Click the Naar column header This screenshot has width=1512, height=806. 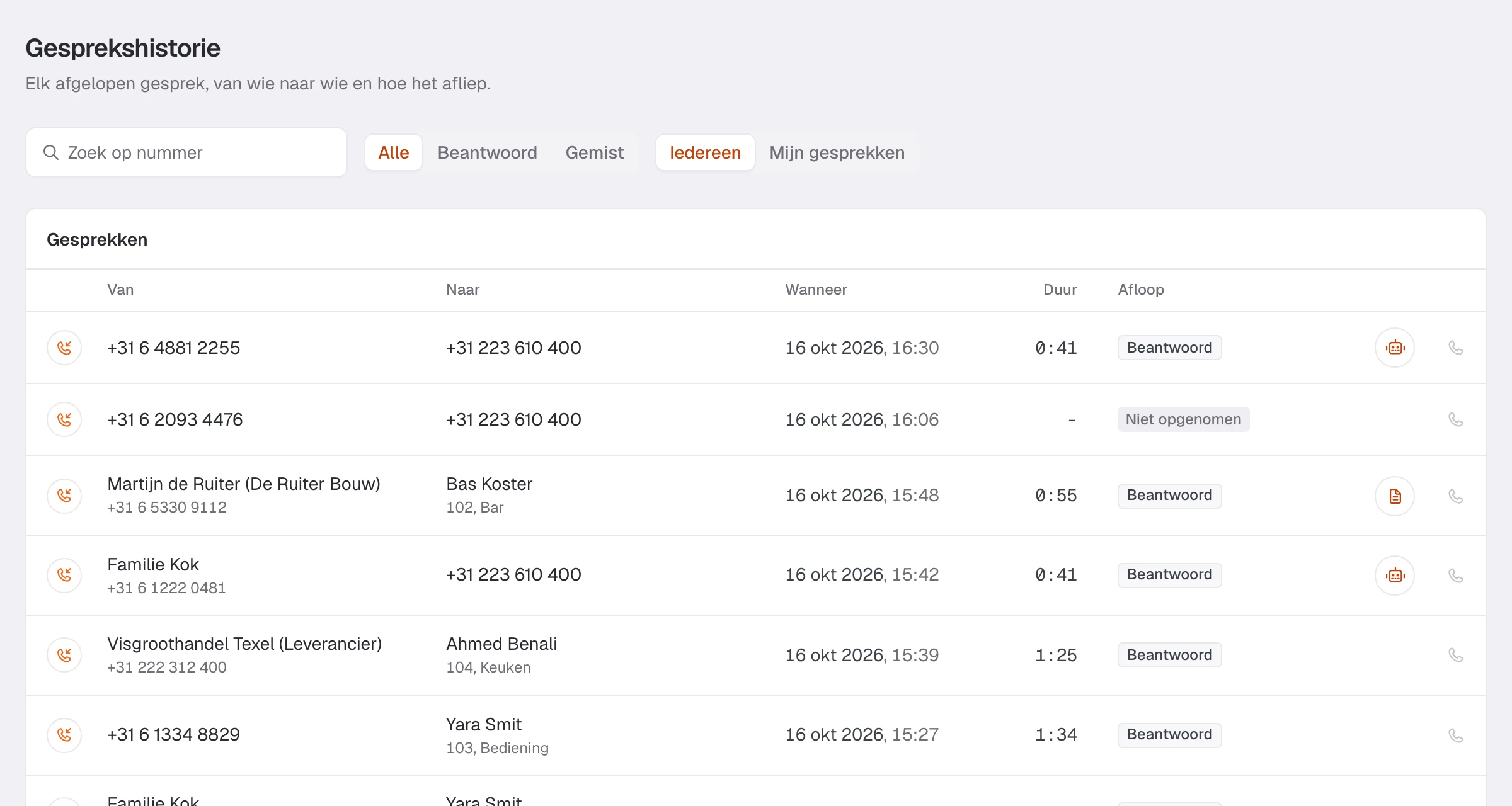pos(462,290)
